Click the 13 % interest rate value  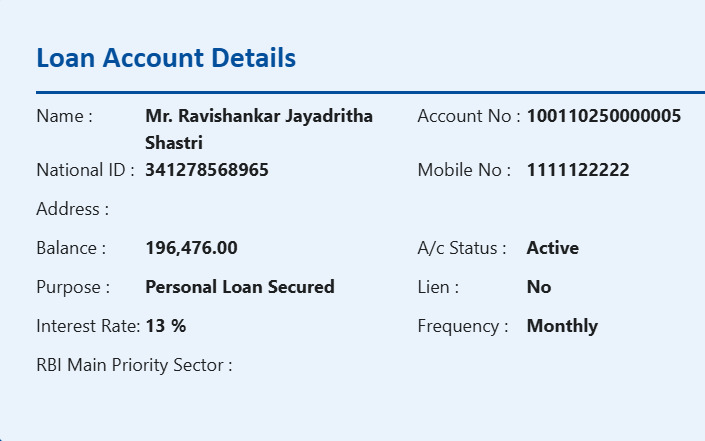[165, 326]
